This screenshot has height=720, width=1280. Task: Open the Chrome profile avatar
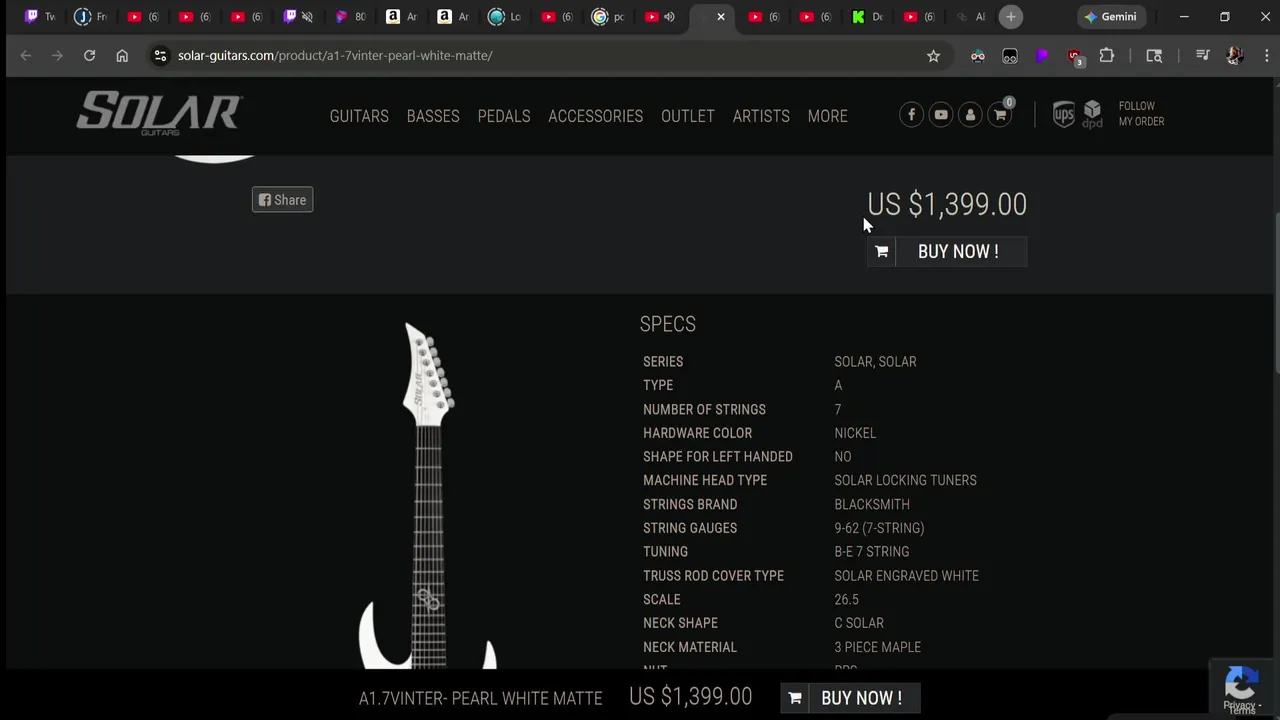tap(1234, 56)
